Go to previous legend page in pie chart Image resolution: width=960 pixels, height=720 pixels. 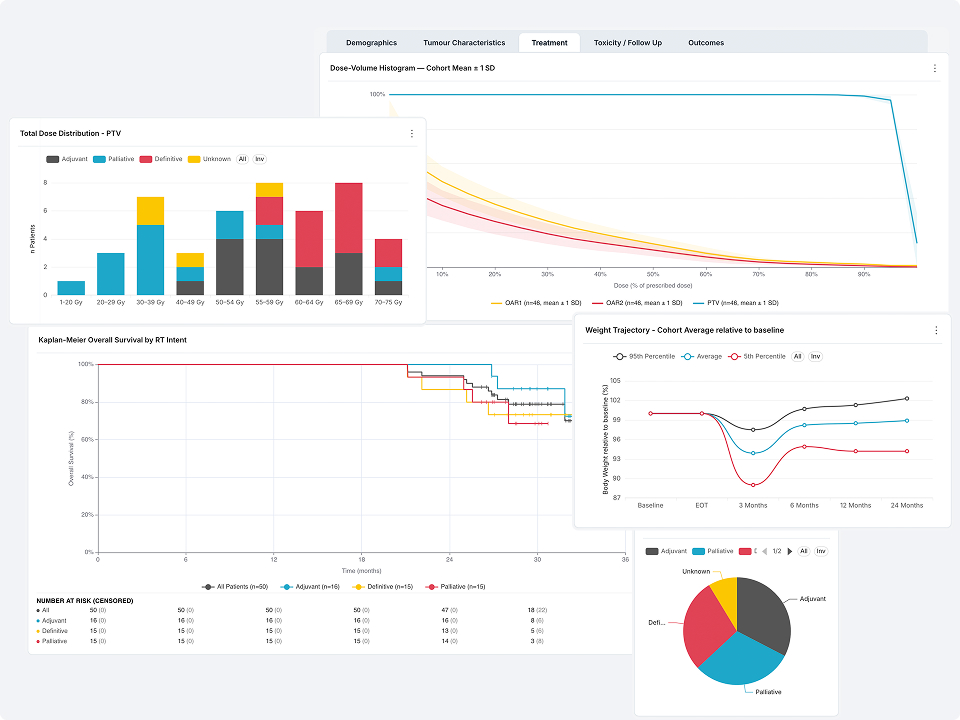[x=765, y=552]
